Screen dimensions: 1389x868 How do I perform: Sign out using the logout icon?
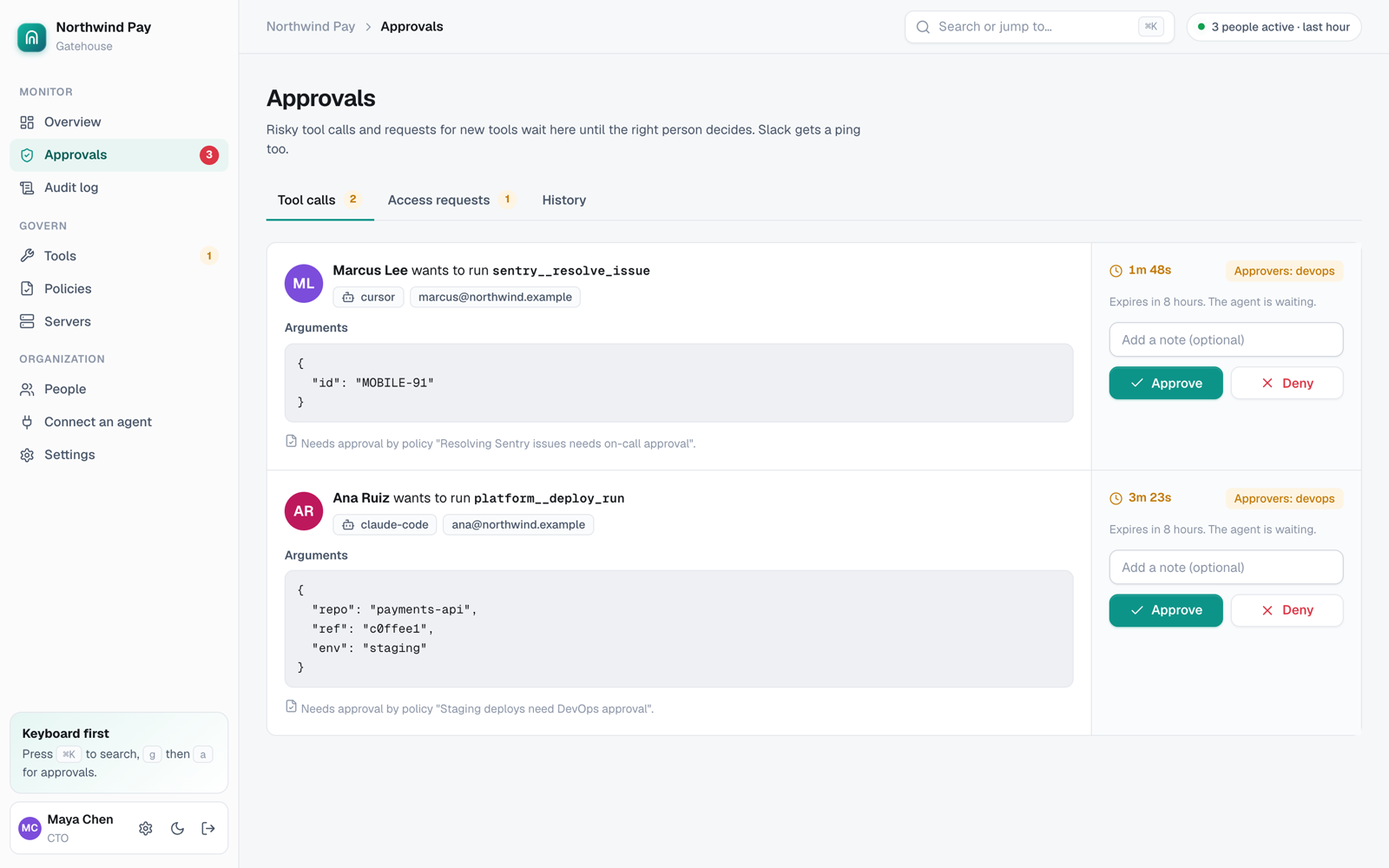point(208,829)
